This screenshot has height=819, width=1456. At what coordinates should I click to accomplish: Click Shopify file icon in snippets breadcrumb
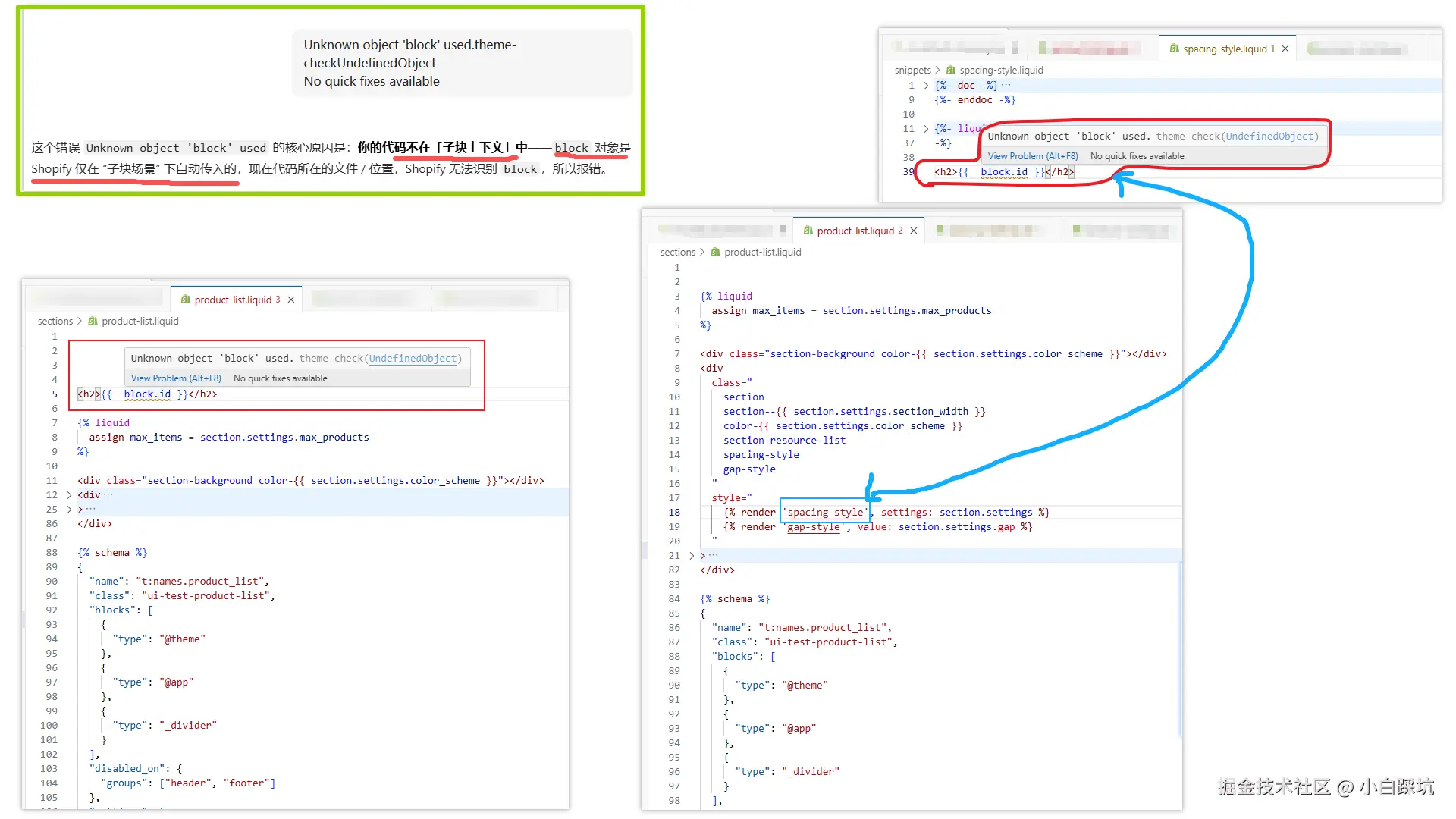point(951,70)
